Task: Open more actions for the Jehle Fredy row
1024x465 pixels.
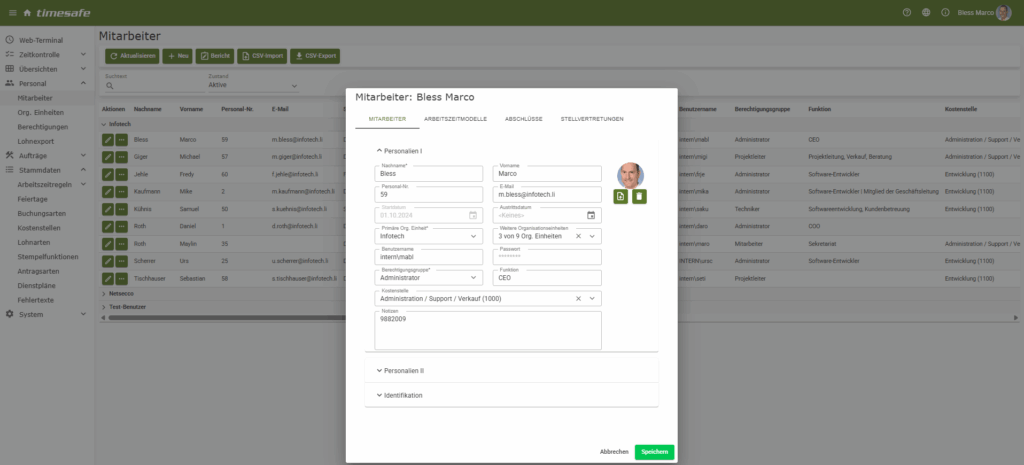Action: coord(121,174)
